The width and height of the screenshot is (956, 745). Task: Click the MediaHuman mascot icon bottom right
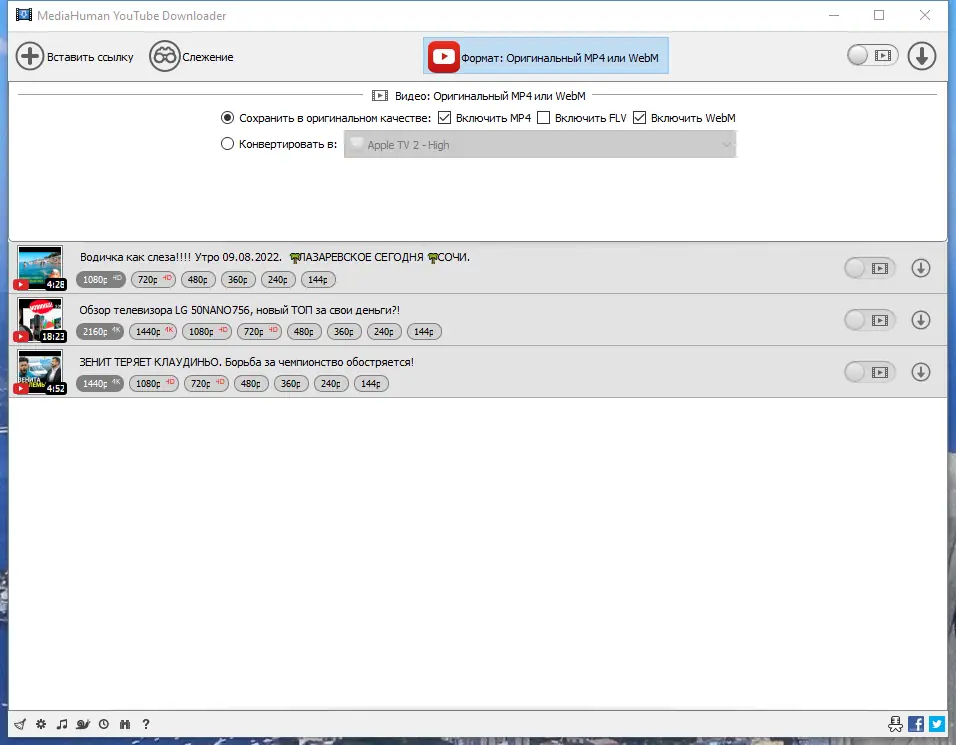897,723
